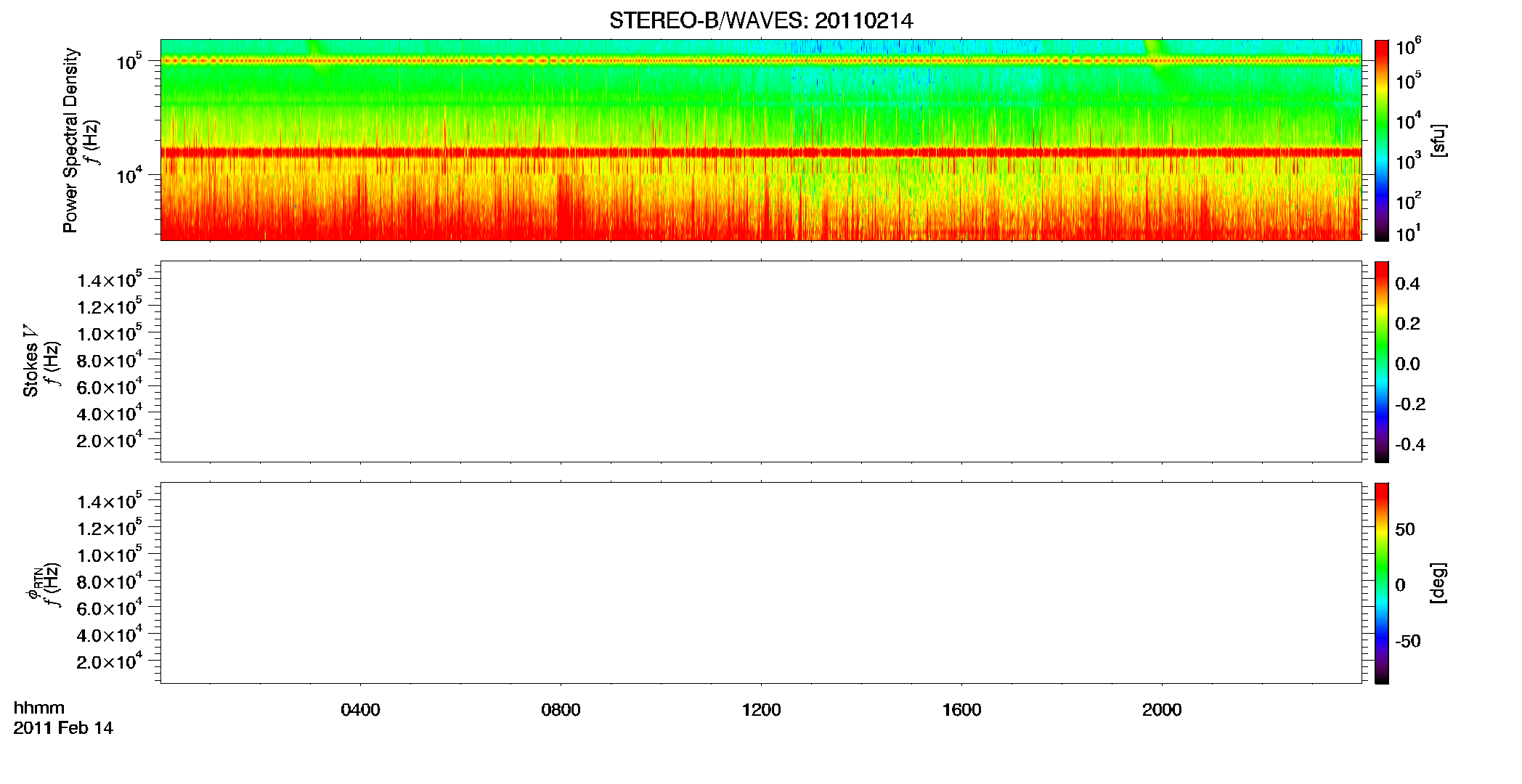Click the dark red band near 16 kHz
Viewport: 1522px width, 784px height.
(761, 152)
